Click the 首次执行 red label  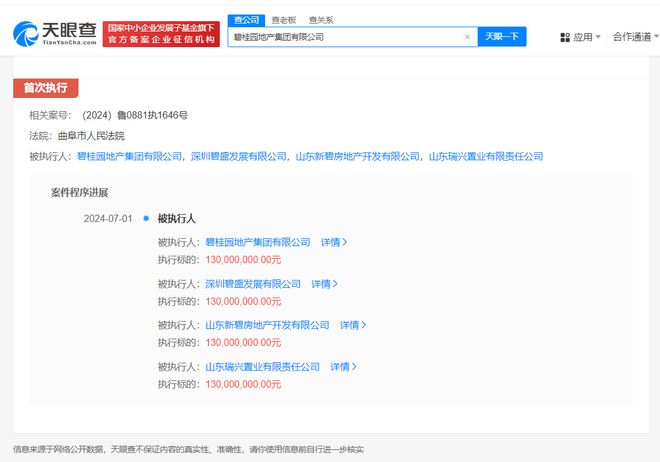45,88
